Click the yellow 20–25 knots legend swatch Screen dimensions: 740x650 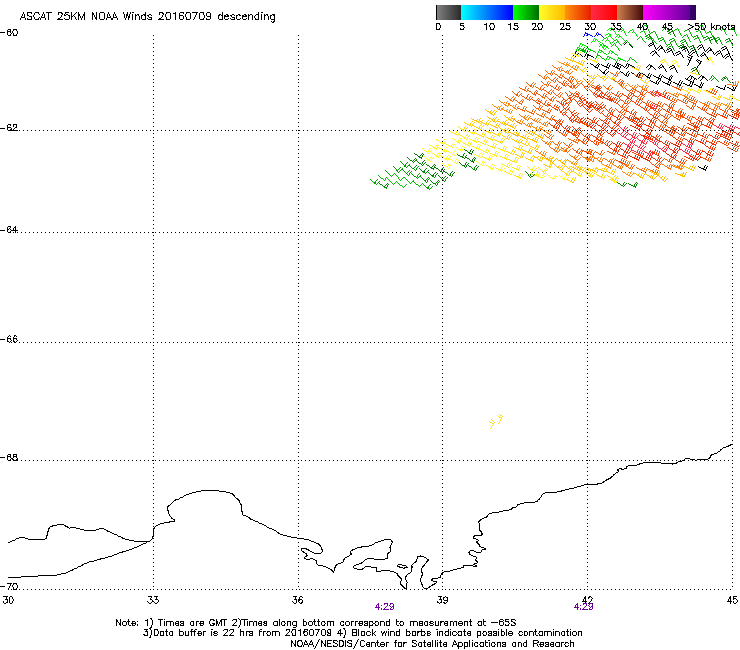click(552, 12)
